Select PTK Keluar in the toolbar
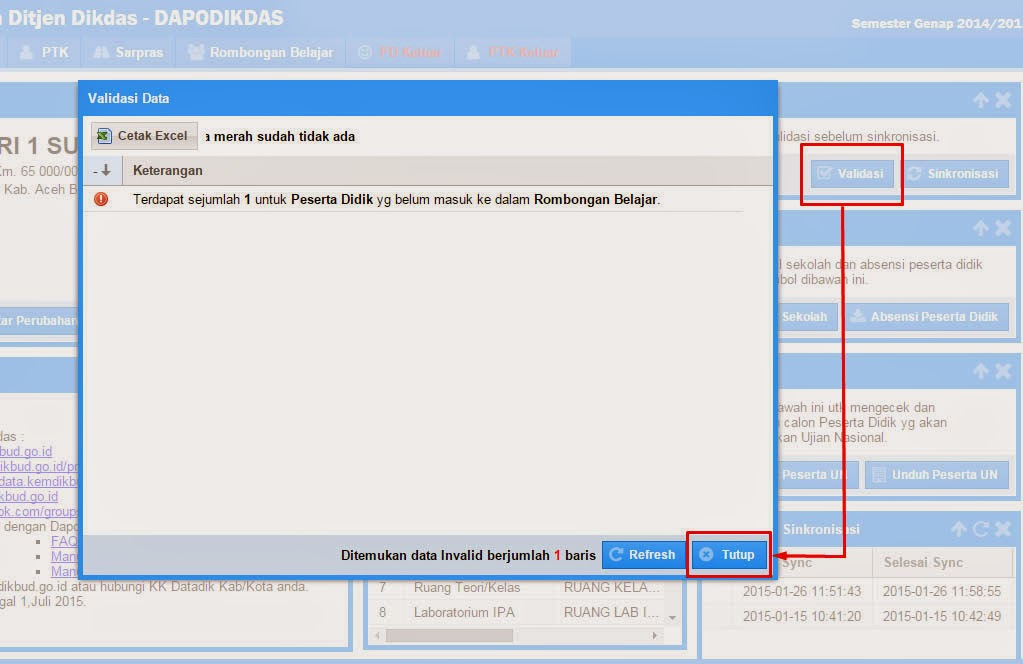This screenshot has width=1023, height=664. (x=513, y=51)
